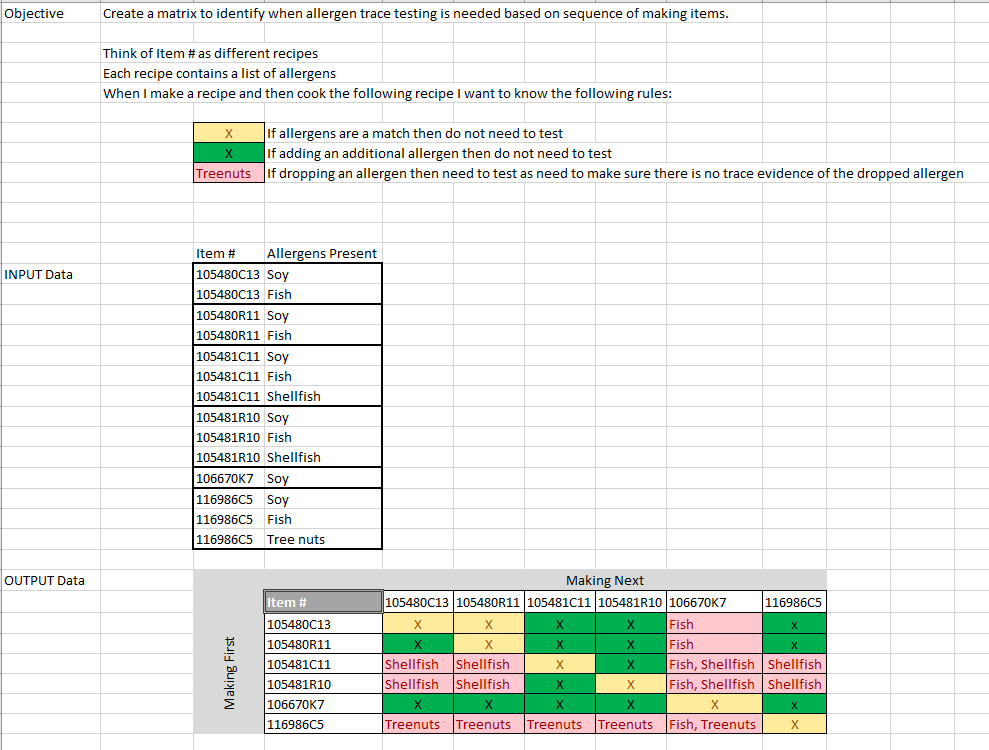Click the "Allergens Present" column header
The image size is (989, 750).
point(322,254)
